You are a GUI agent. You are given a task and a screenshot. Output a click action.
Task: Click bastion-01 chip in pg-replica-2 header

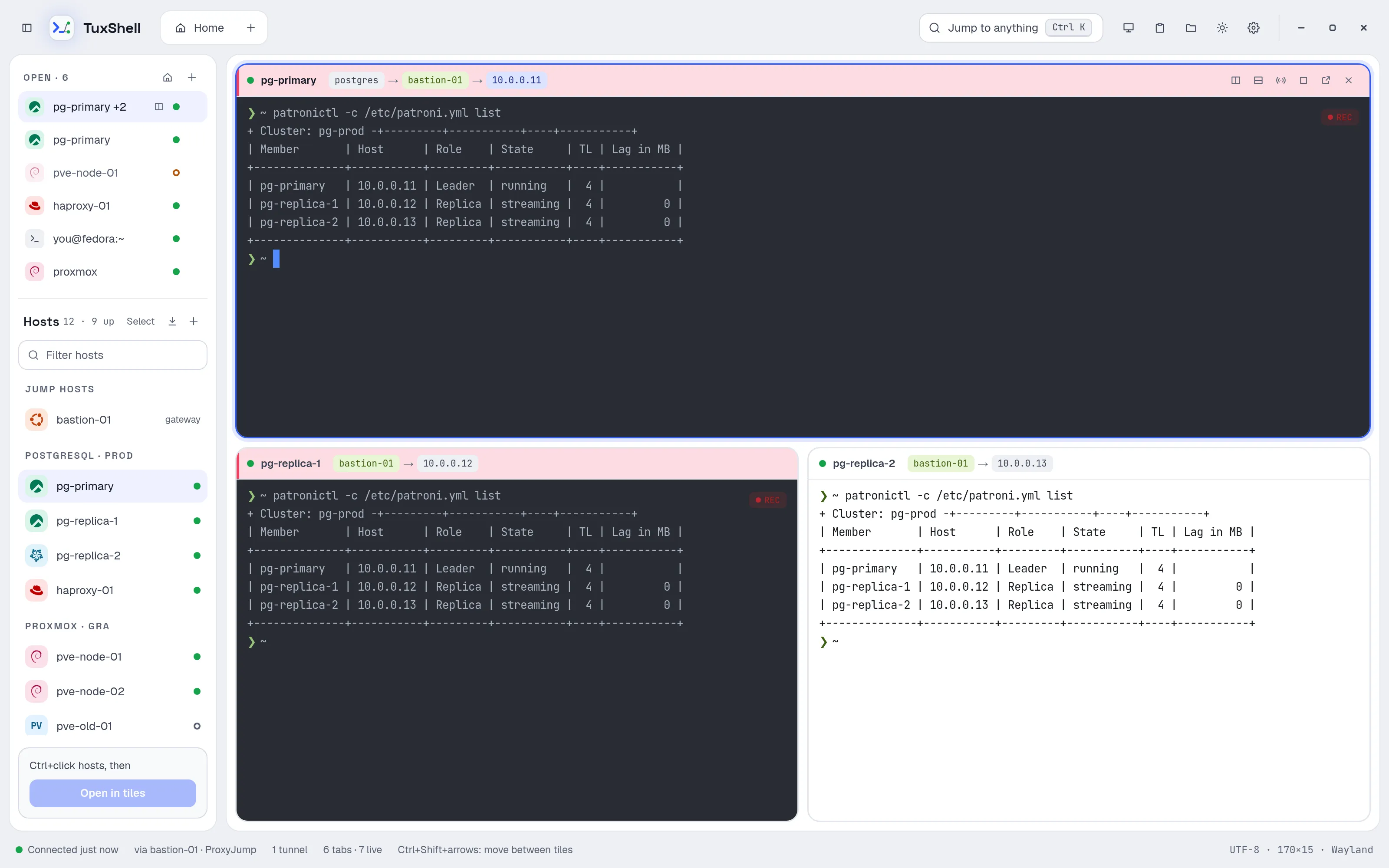[x=940, y=463]
